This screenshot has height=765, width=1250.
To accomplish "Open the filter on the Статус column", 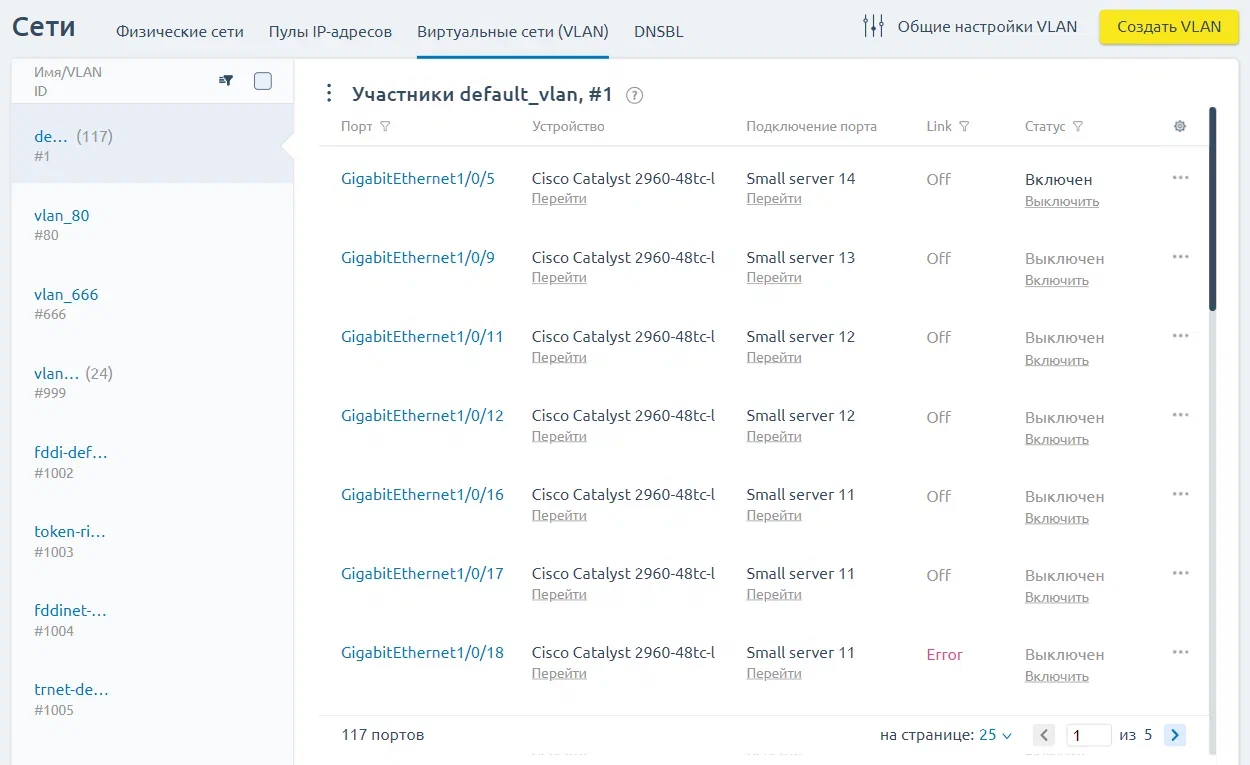I will tap(1078, 126).
